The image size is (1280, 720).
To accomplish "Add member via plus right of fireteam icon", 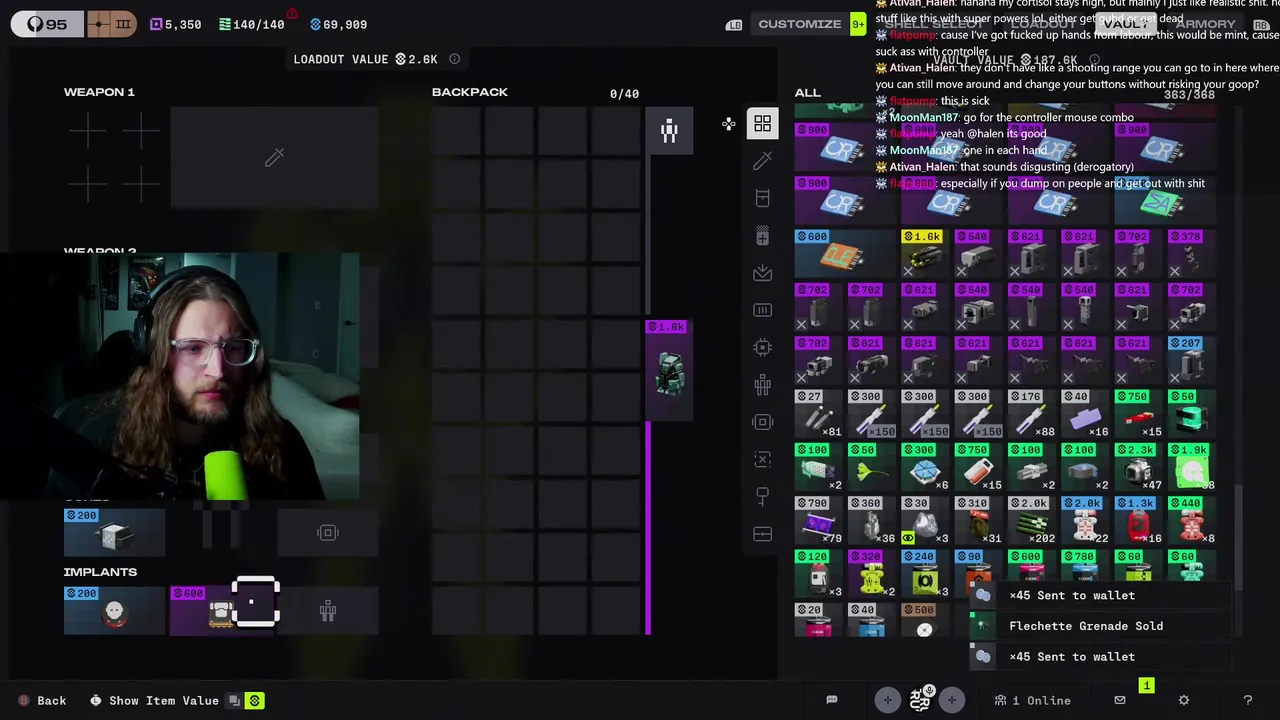I will click(951, 700).
